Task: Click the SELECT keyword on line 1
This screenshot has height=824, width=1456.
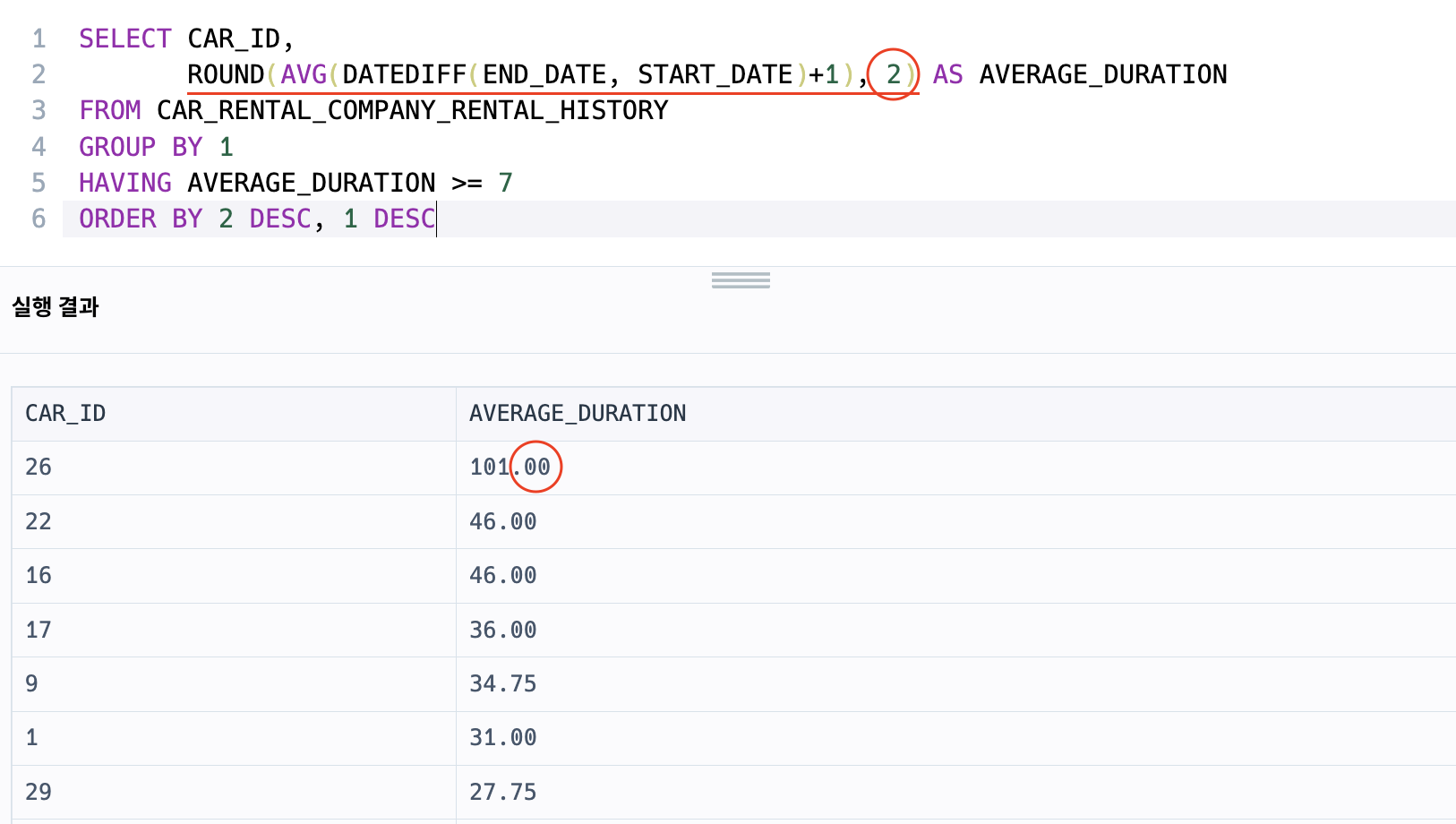Action: 124,39
